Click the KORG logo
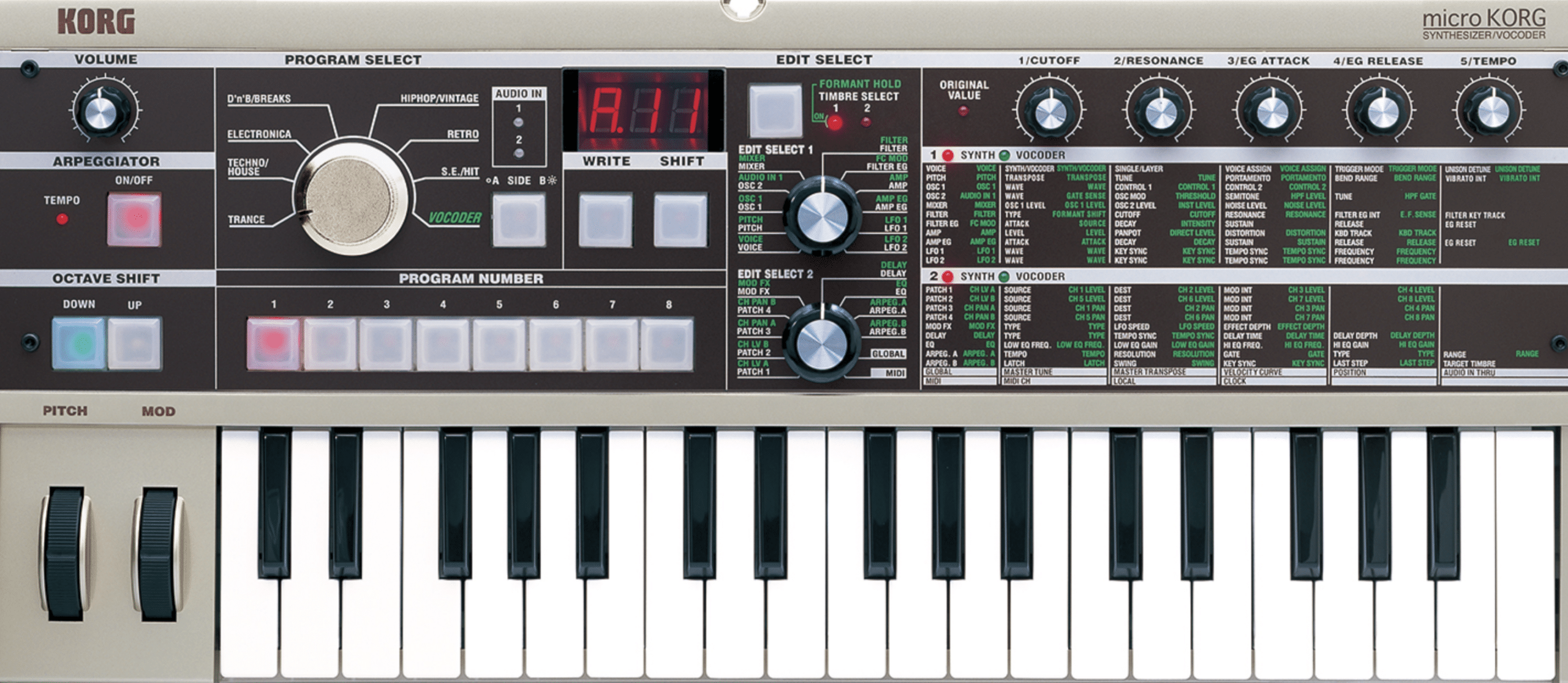 (x=96, y=22)
